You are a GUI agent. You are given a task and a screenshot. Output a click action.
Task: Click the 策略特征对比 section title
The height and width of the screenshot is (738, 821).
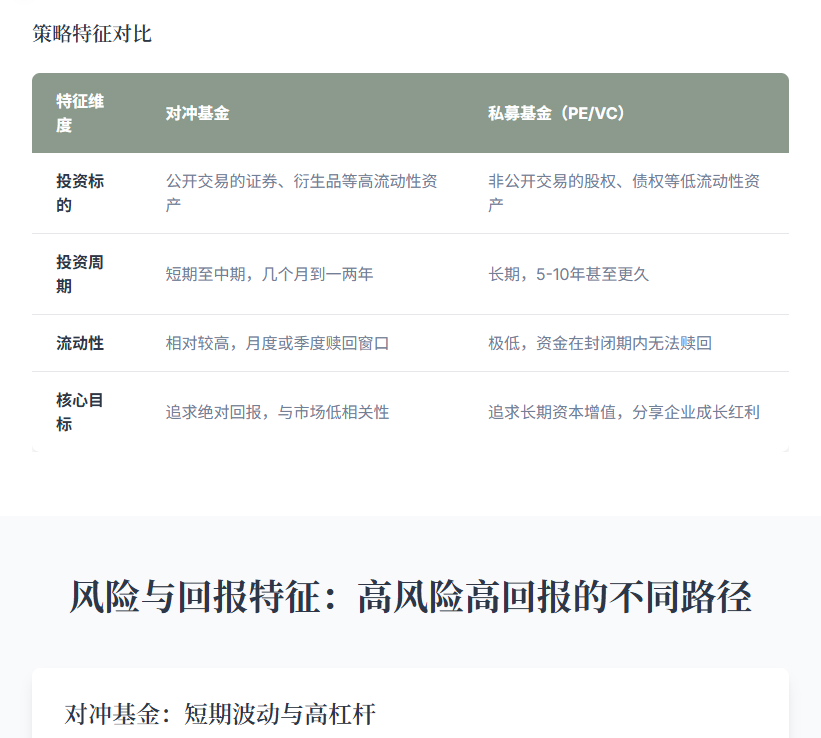[92, 34]
